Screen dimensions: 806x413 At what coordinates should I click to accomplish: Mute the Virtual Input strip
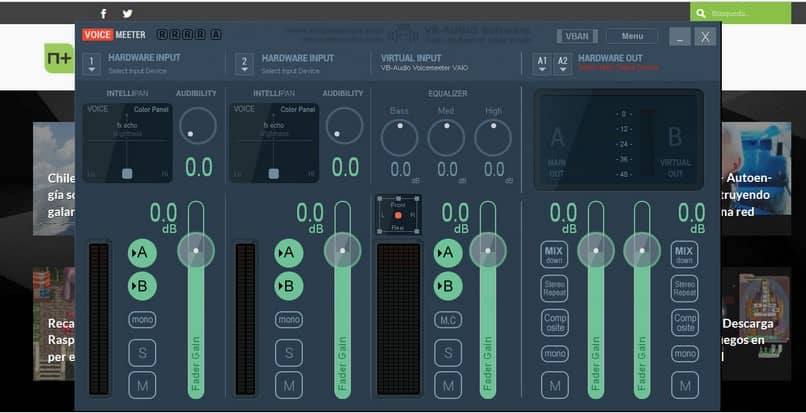coord(448,385)
